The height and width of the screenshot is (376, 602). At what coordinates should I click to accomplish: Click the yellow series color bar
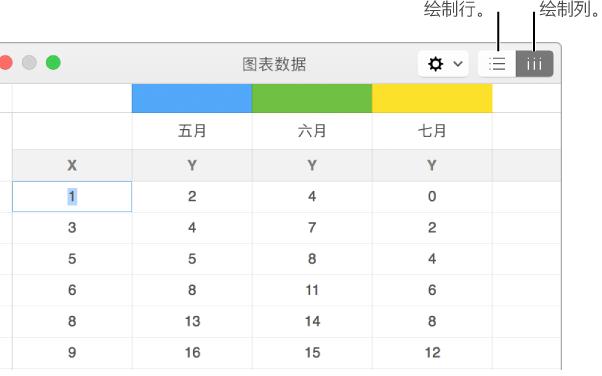pos(432,98)
